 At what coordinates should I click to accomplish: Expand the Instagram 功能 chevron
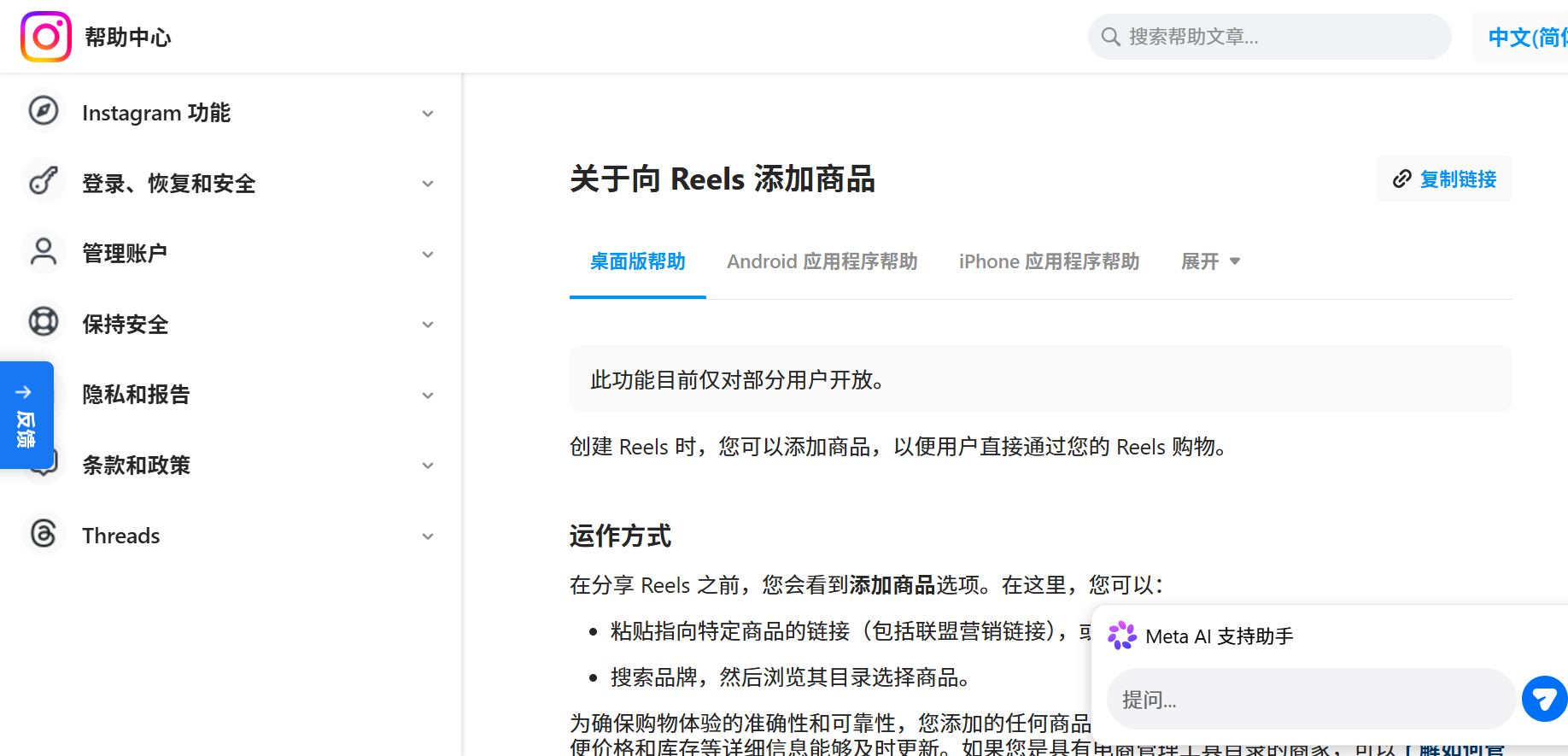(428, 114)
